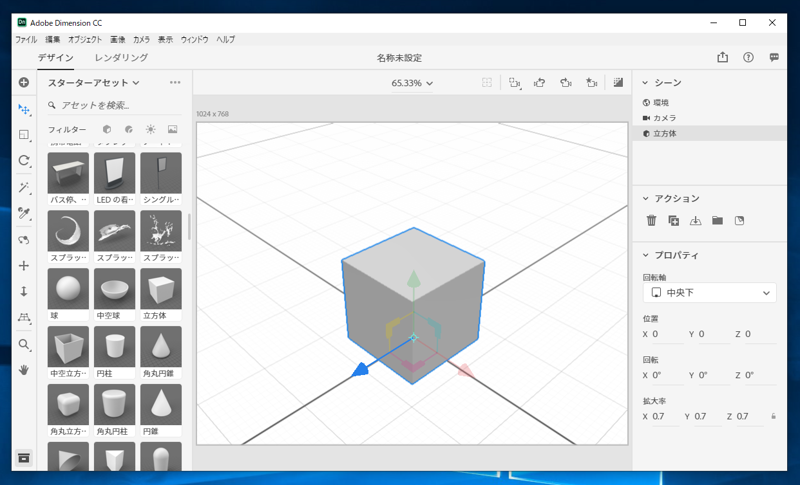Click the share export icon
The height and width of the screenshot is (485, 800).
point(722,57)
